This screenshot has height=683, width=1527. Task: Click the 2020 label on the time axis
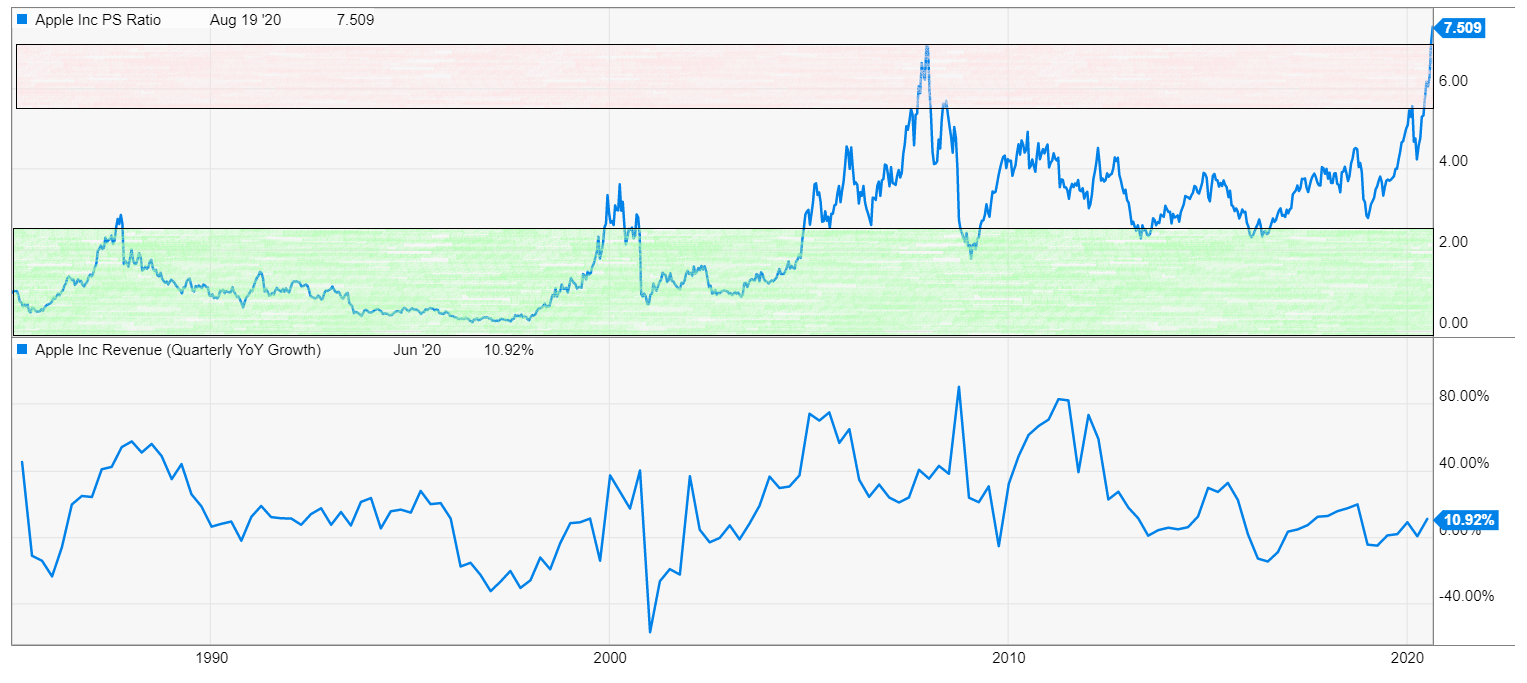tap(1407, 658)
